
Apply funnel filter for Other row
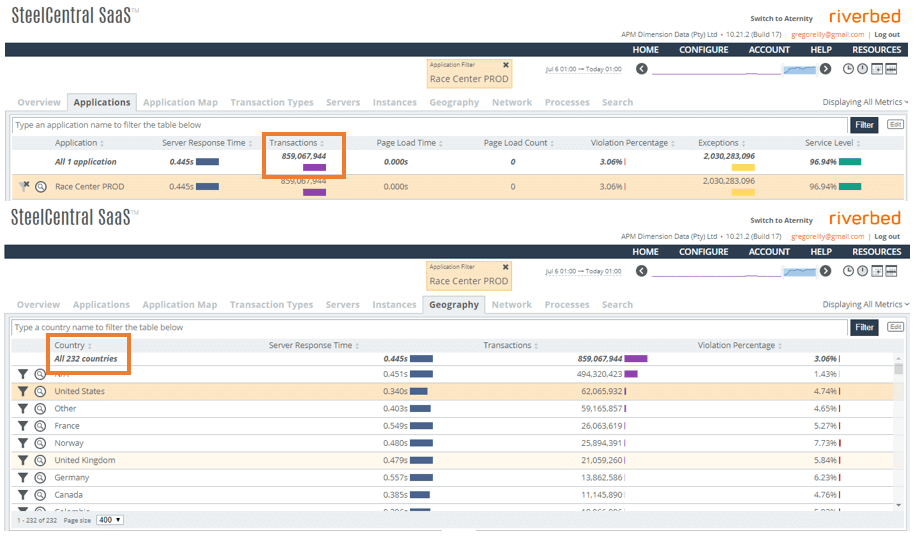click(23, 408)
